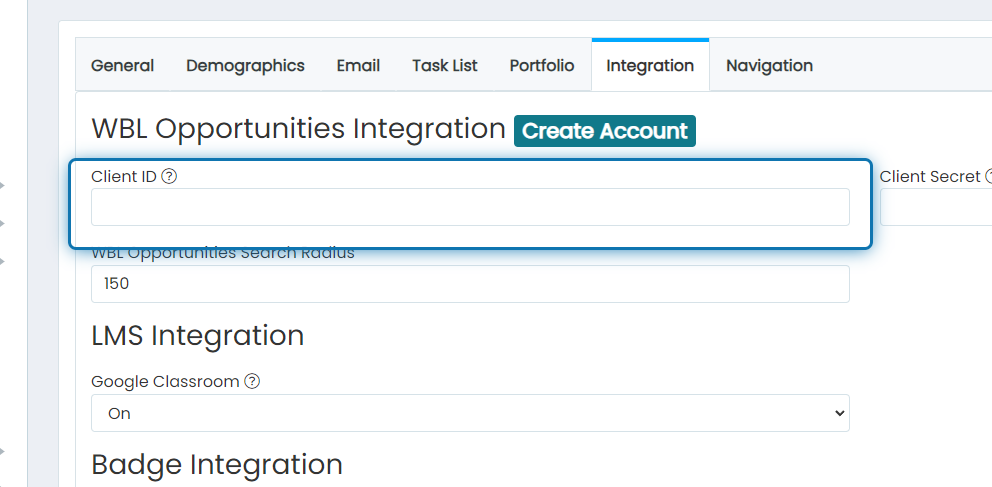Viewport: 992px width, 487px height.
Task: Click the WBL Opportunities Integration heading
Action: tap(298, 129)
